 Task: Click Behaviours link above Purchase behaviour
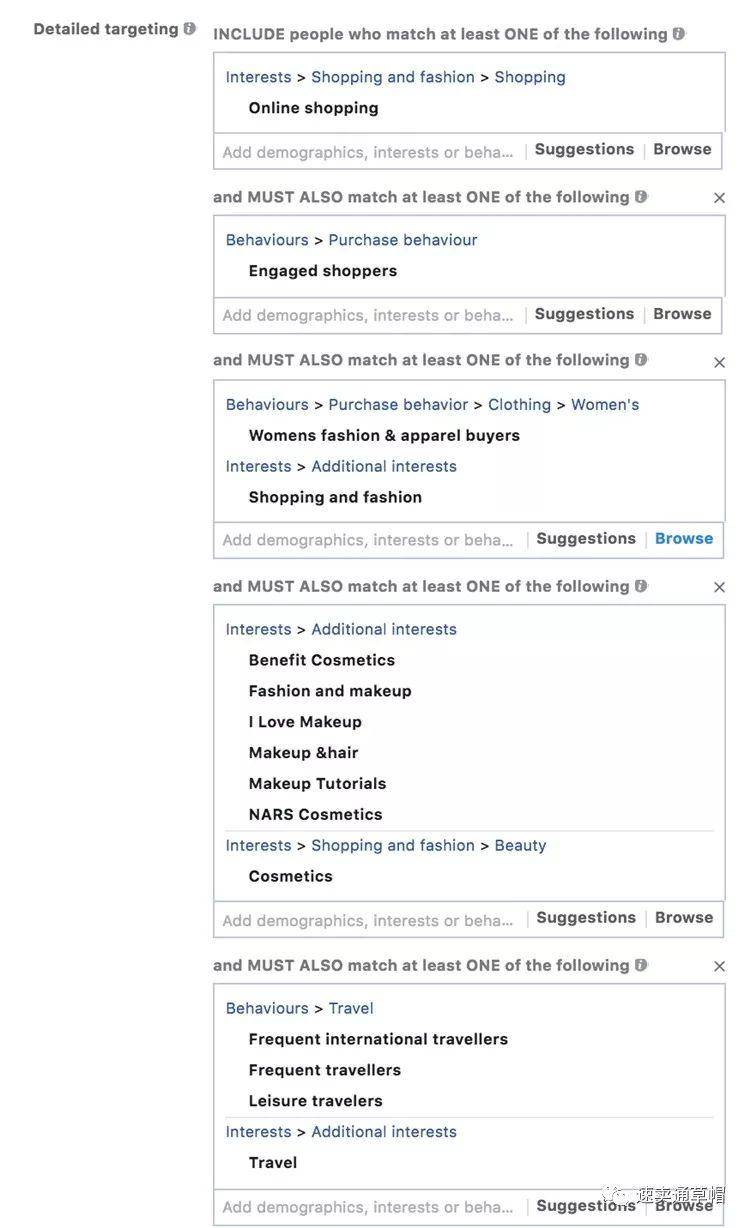(267, 240)
